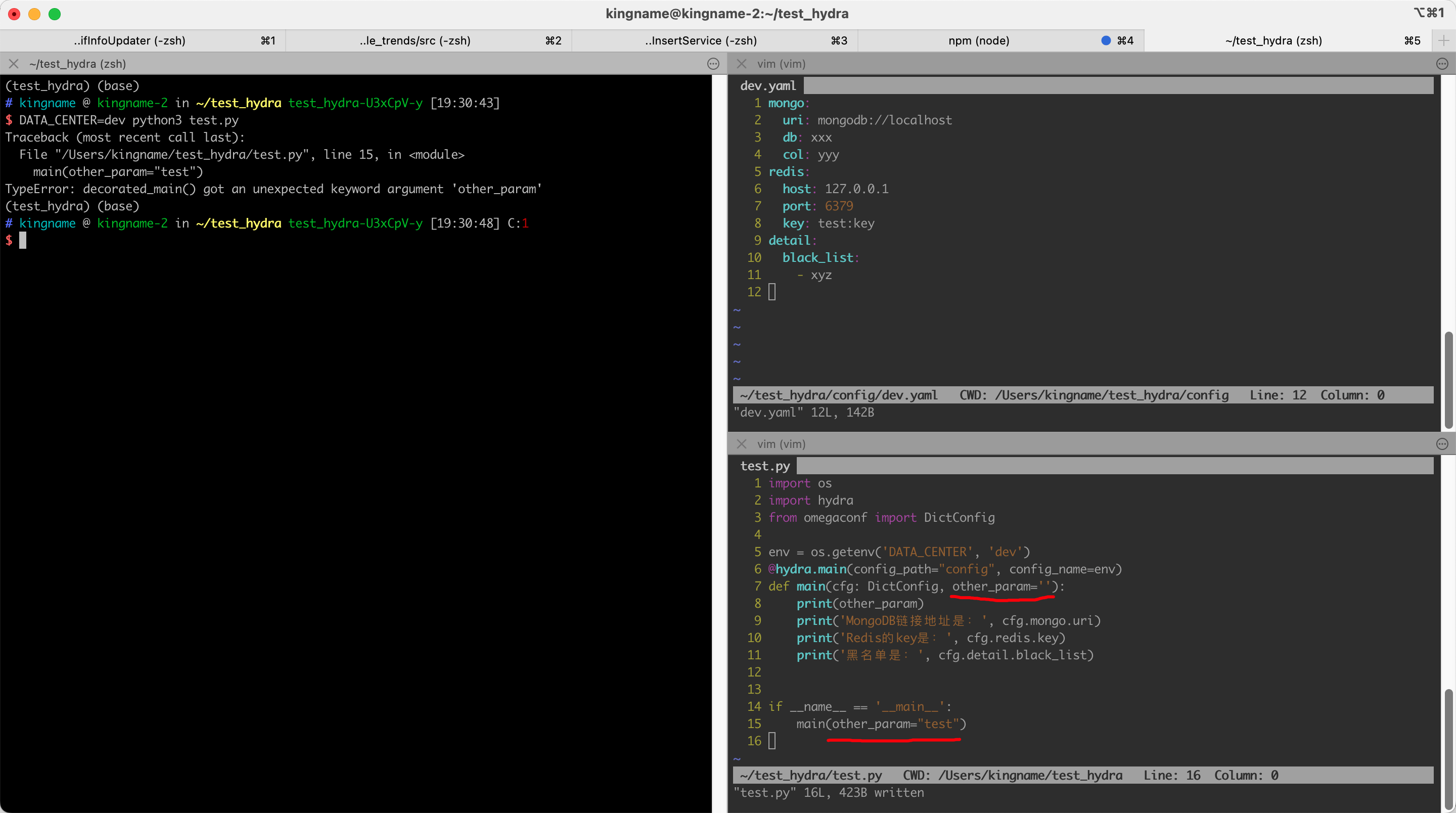Click the shell prompt cursor in the terminal
The image size is (1456, 813).
coord(23,241)
